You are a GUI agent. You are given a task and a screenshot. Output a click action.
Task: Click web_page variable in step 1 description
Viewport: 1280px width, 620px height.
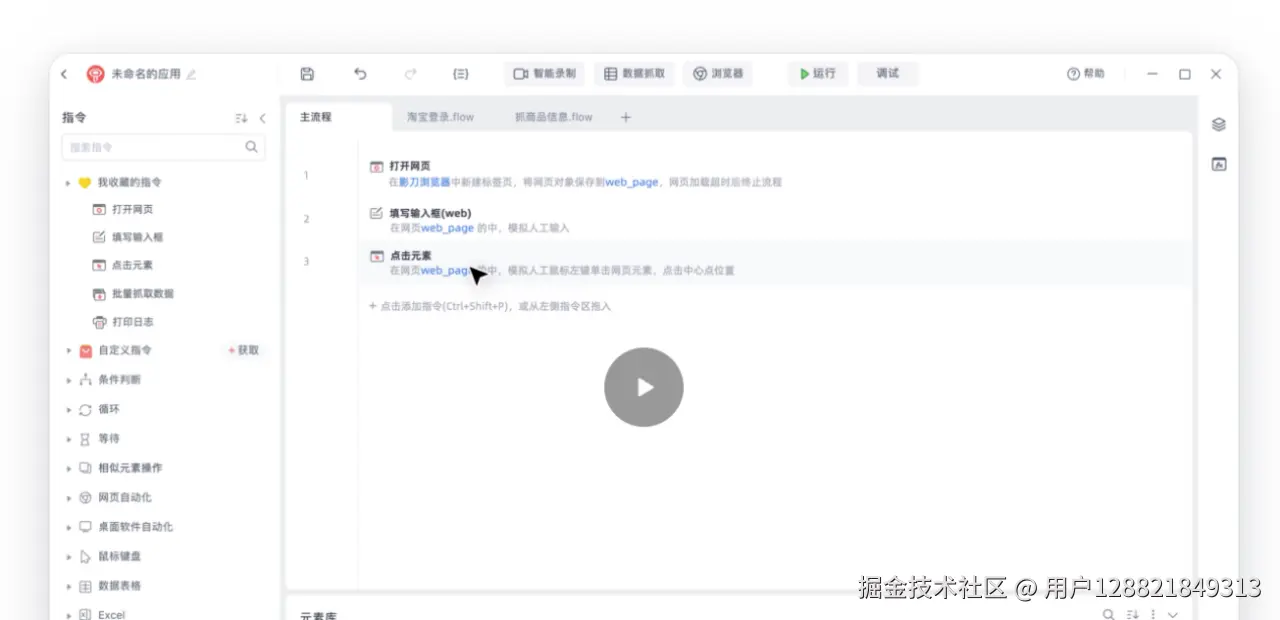(632, 182)
